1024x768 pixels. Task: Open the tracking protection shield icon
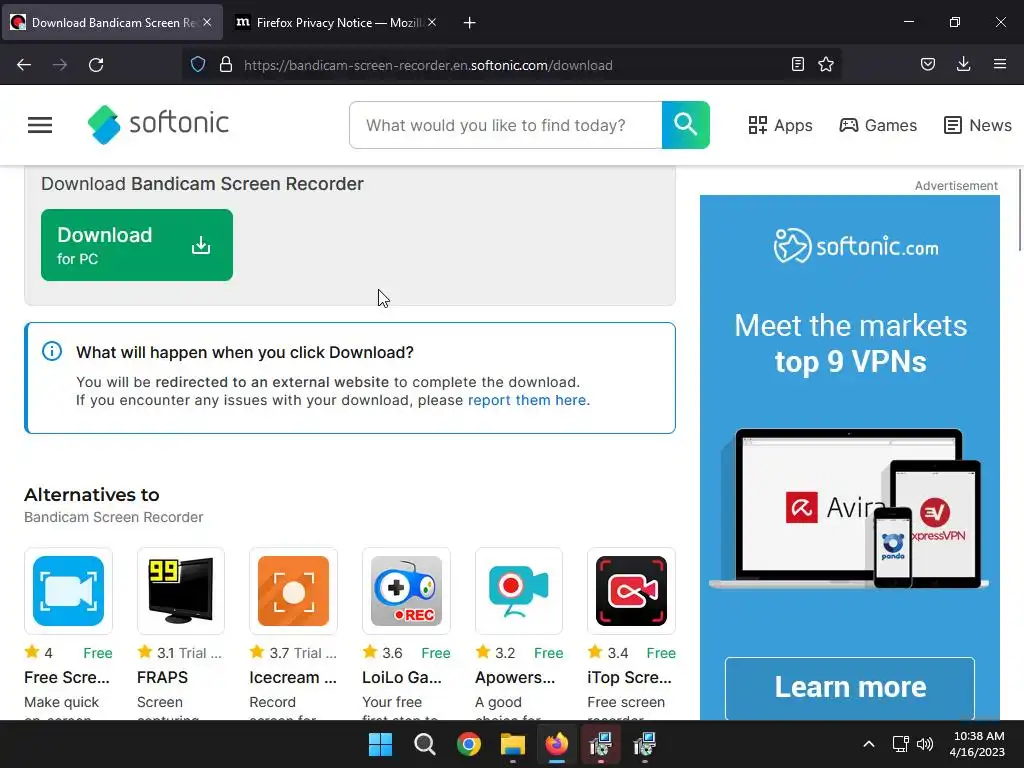point(198,65)
